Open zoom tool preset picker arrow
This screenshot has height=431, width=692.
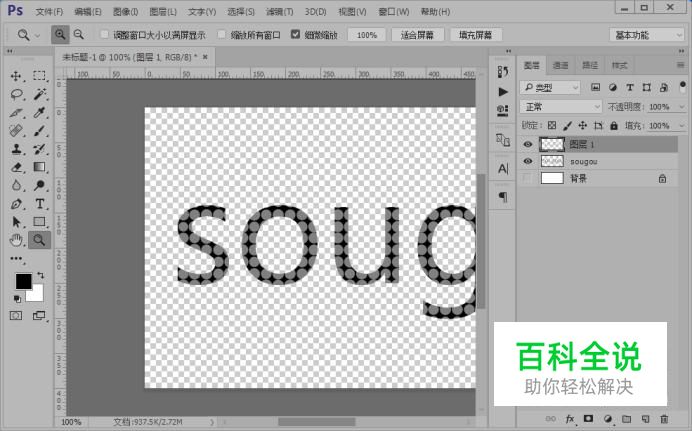pyautogui.click(x=38, y=35)
